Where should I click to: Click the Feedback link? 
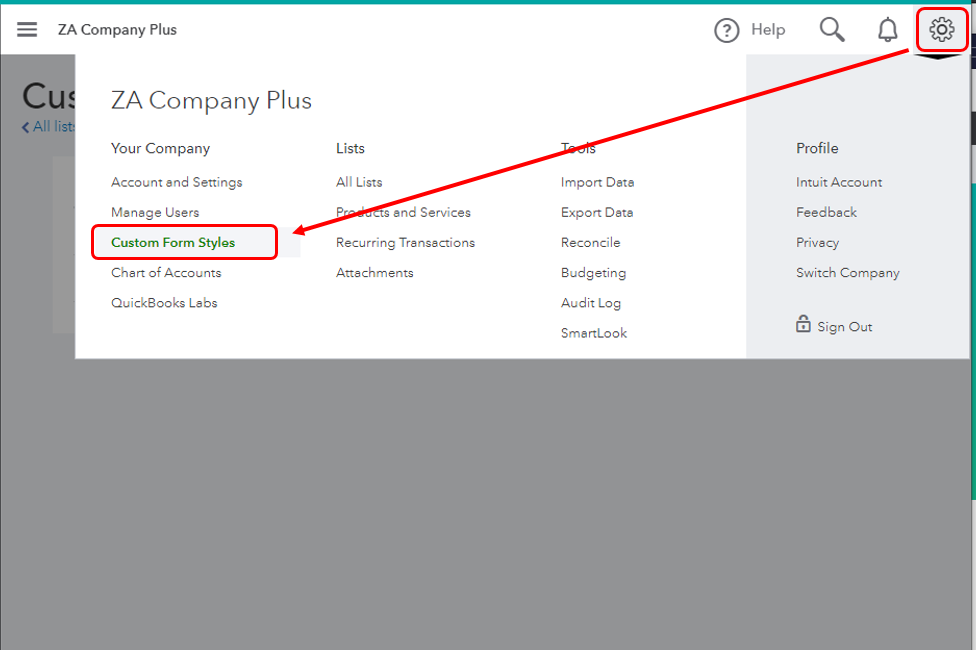[x=827, y=212]
